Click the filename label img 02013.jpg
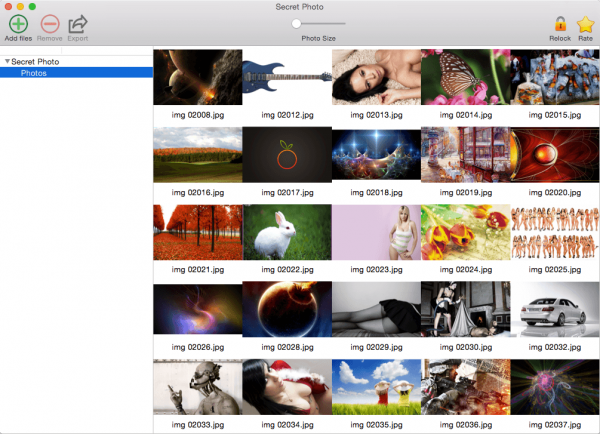The height and width of the screenshot is (434, 600). pyautogui.click(x=377, y=115)
